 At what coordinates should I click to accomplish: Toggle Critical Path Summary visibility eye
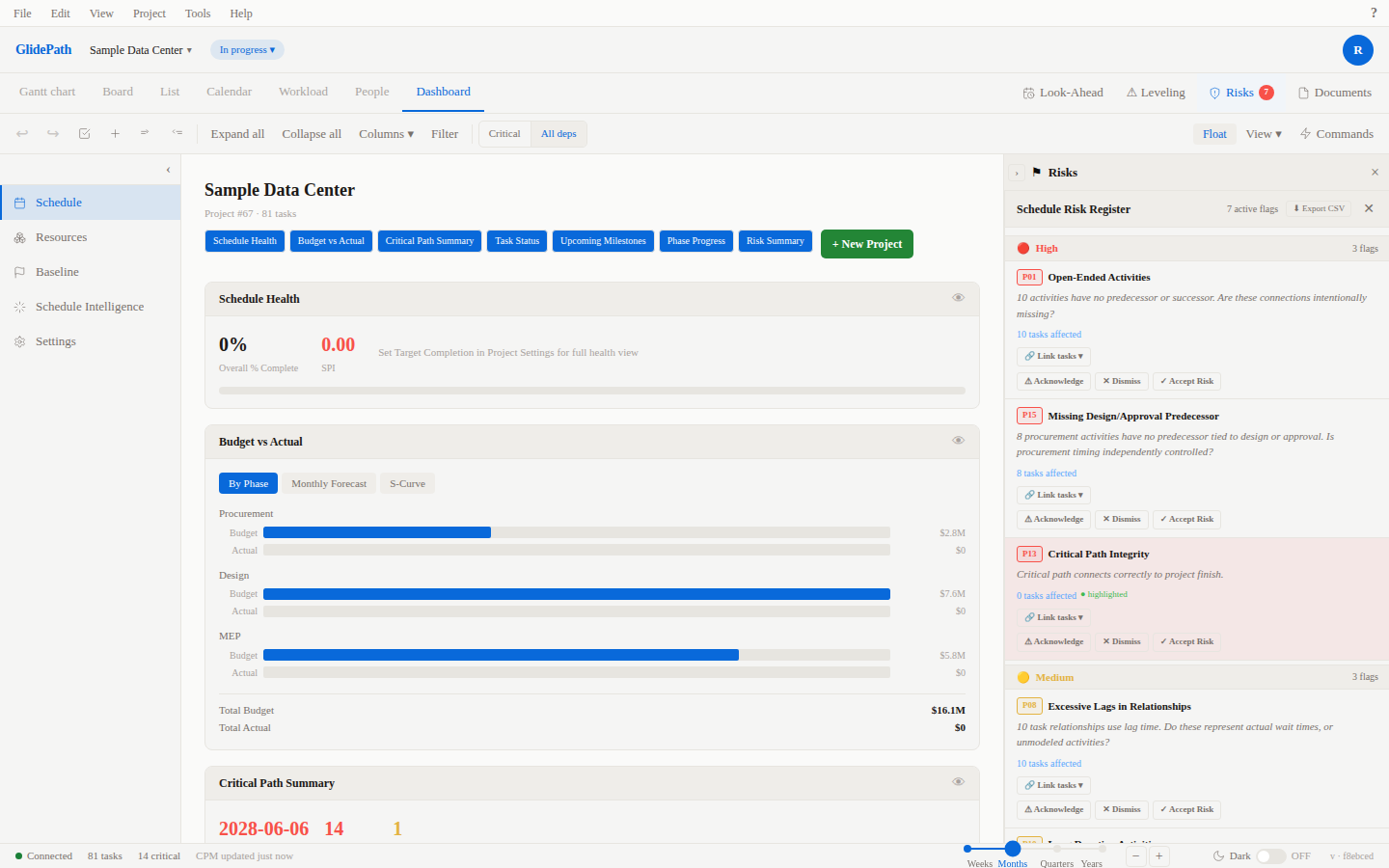[958, 782]
